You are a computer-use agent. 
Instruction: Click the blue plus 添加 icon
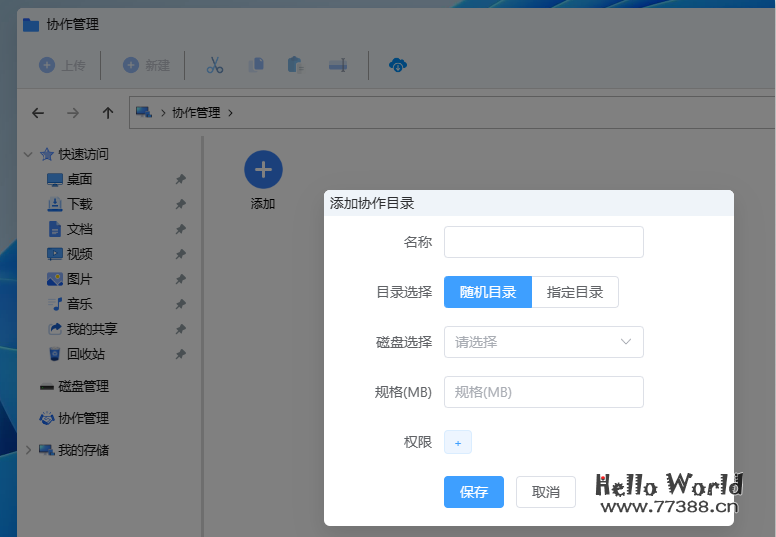click(263, 170)
